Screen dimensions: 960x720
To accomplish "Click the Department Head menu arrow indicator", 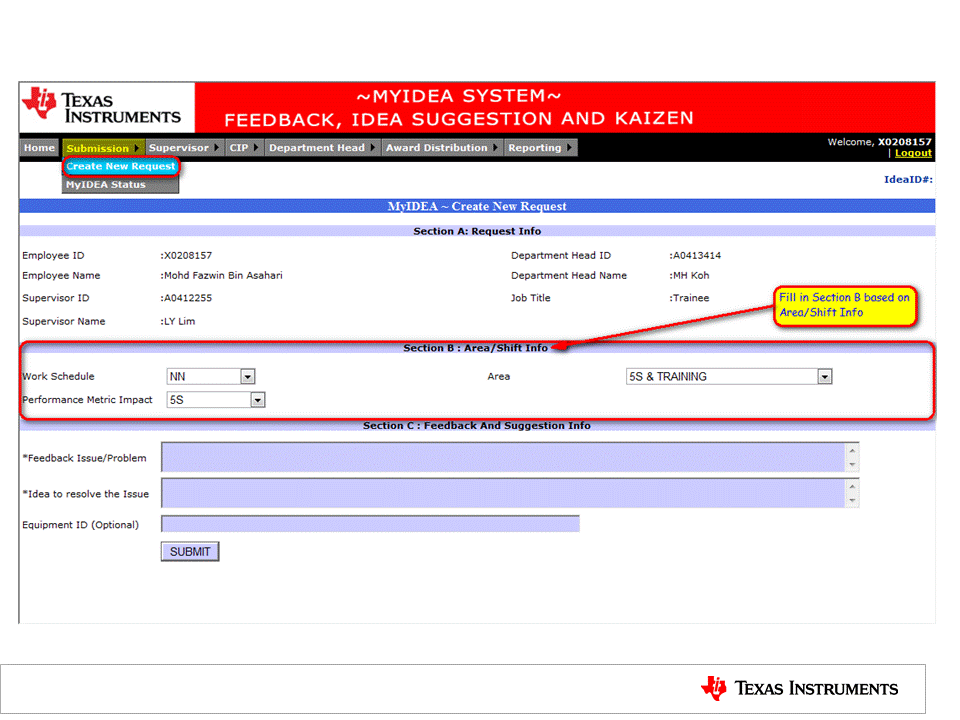I will (372, 148).
